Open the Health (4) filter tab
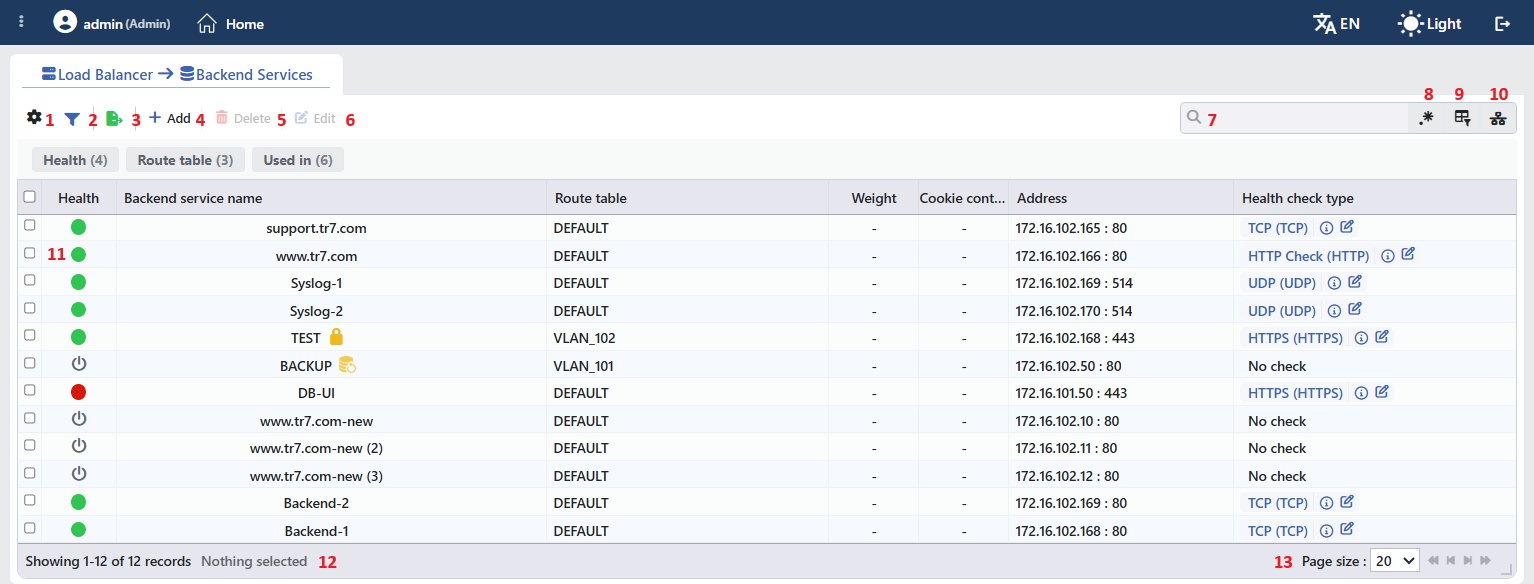This screenshot has width=1534, height=584. 75,160
